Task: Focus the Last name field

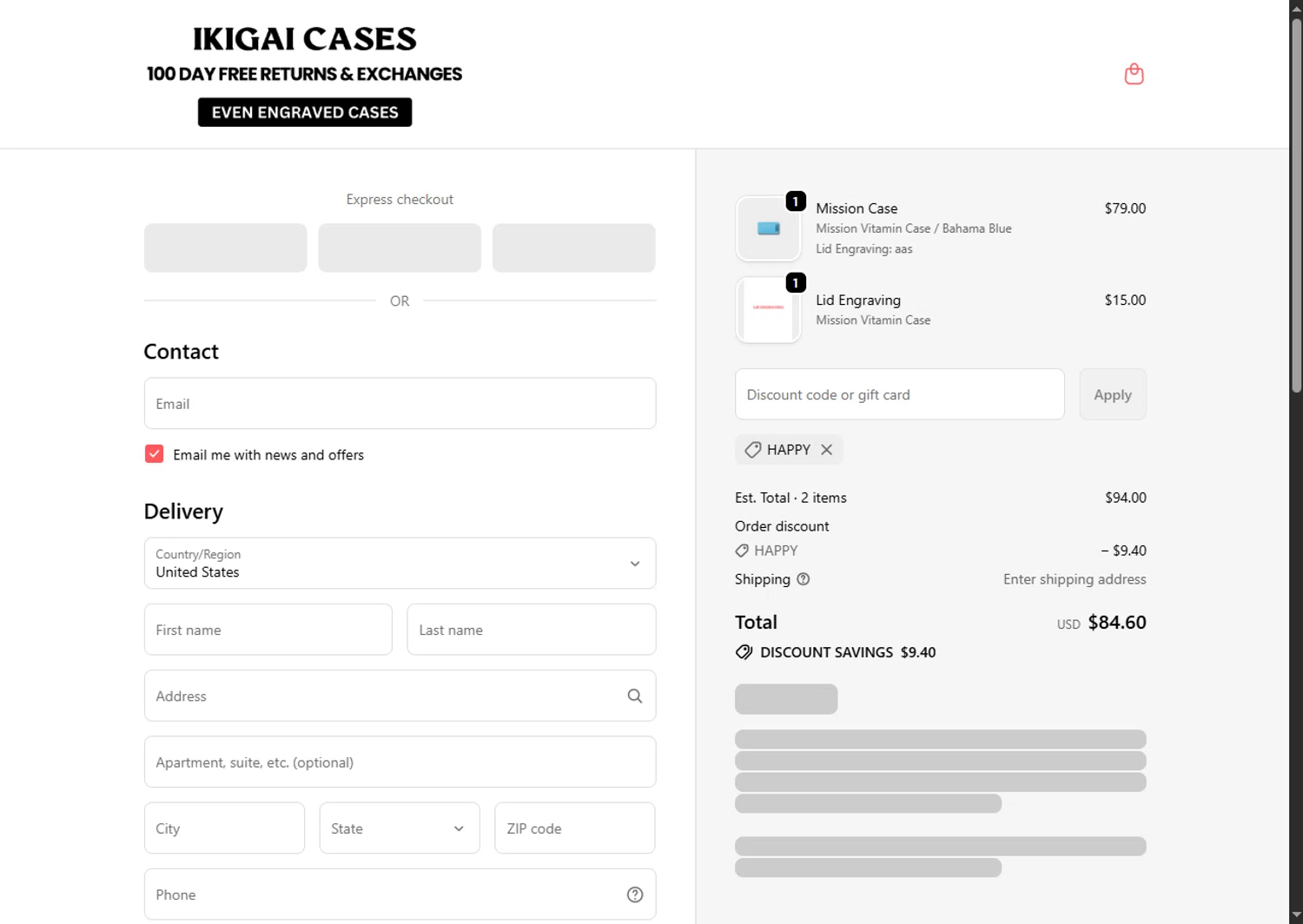Action: [531, 630]
